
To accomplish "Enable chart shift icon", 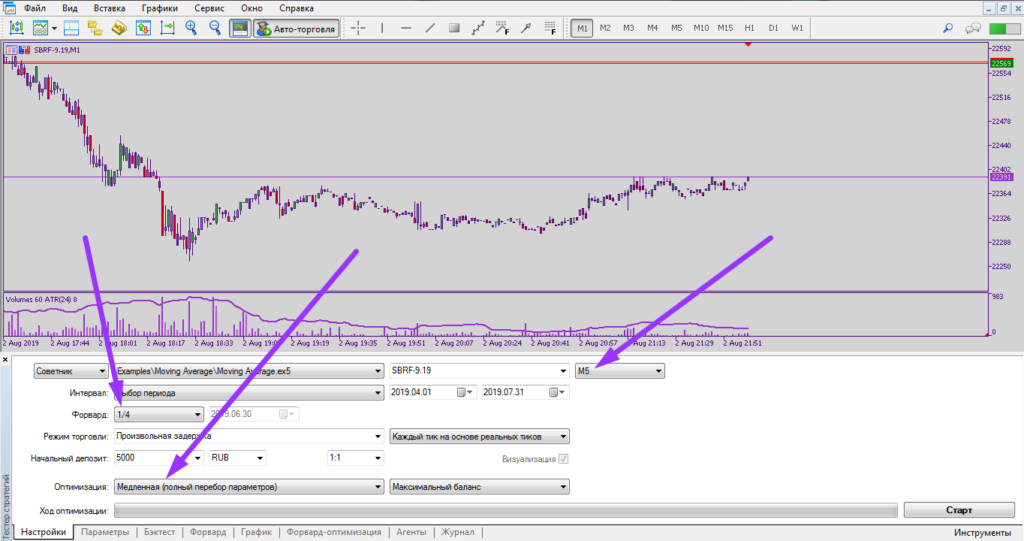I will click(167, 28).
